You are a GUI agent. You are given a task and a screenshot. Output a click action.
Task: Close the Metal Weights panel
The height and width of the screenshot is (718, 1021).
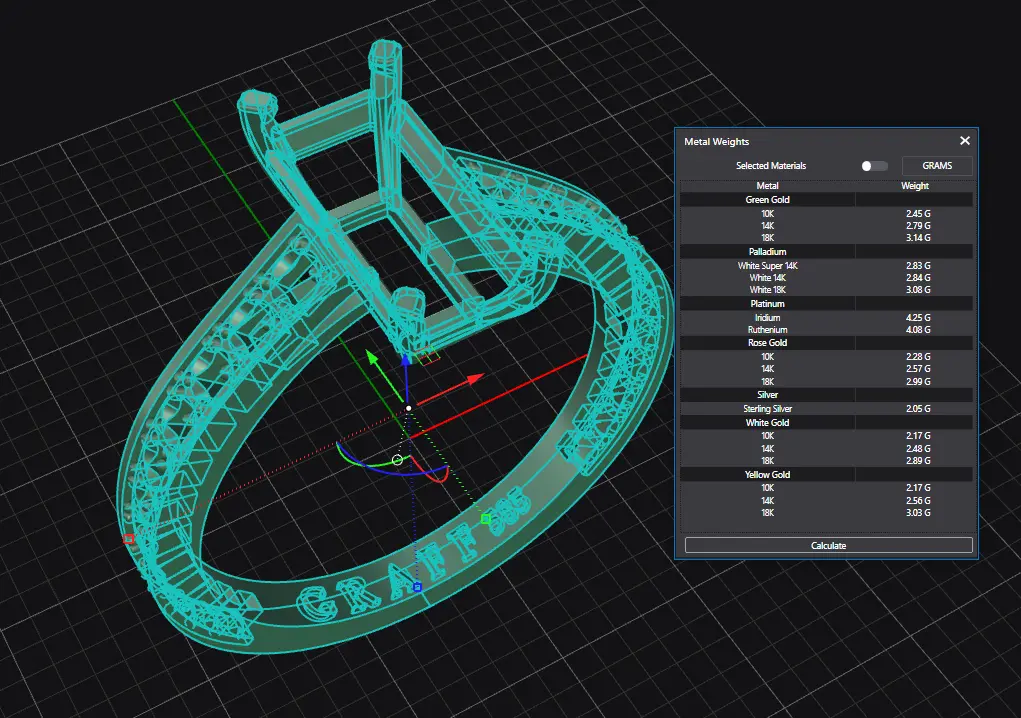[x=964, y=142]
